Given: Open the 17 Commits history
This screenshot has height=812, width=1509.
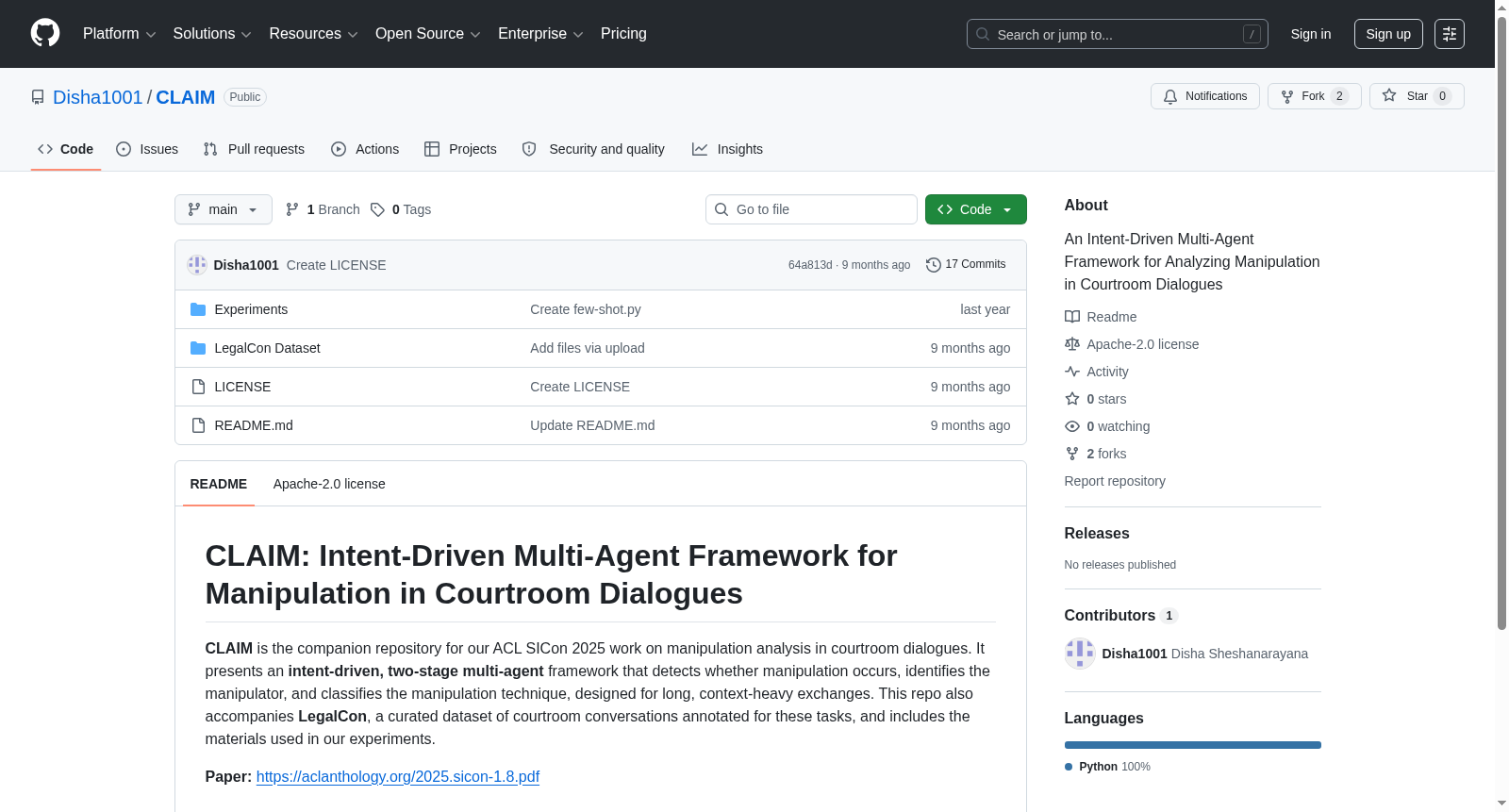Looking at the screenshot, I should tap(966, 265).
